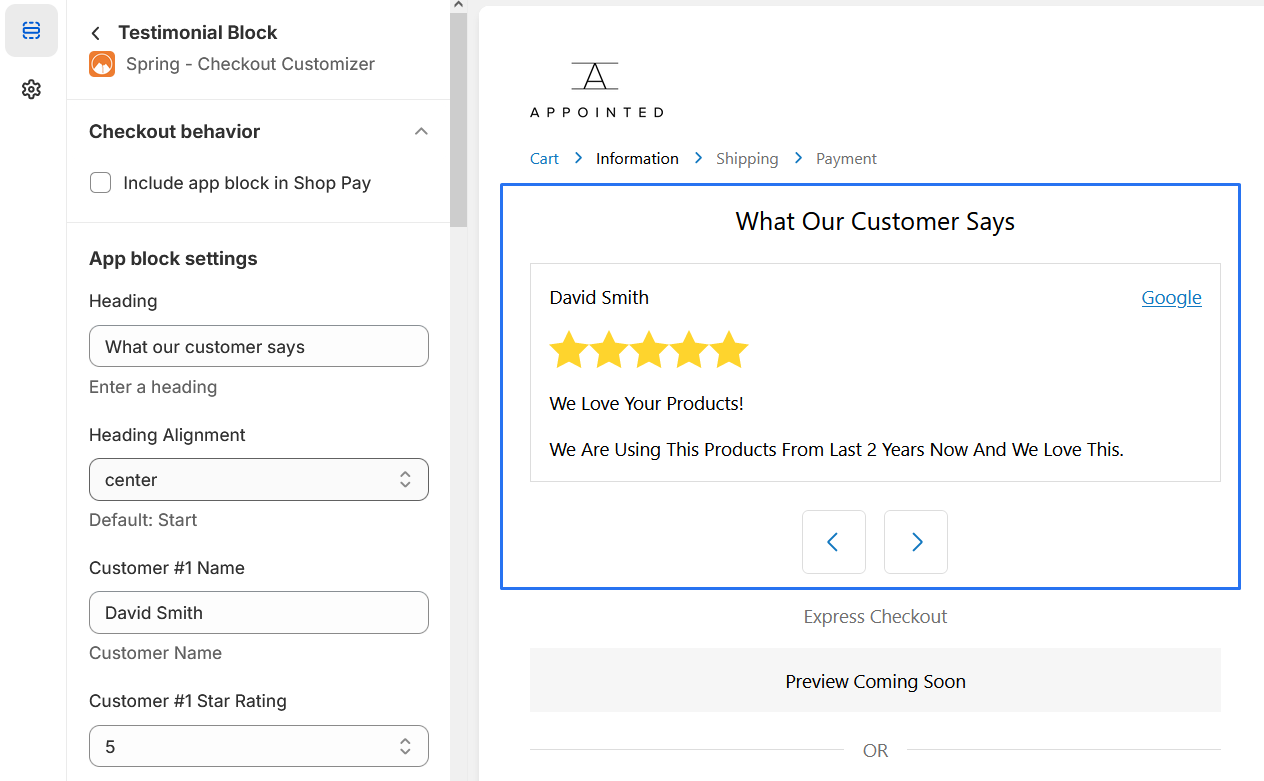Screen dimensions: 1264x781
Task: Click the left arrow below the testimonial
Action: point(833,541)
